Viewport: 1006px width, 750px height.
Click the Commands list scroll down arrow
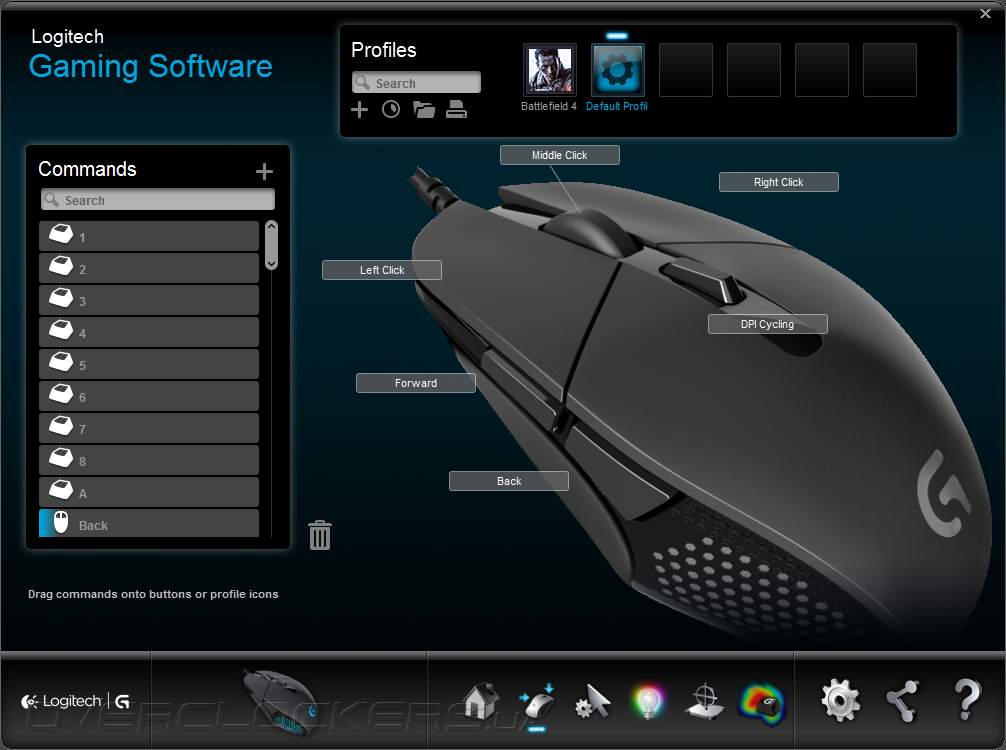[271, 264]
